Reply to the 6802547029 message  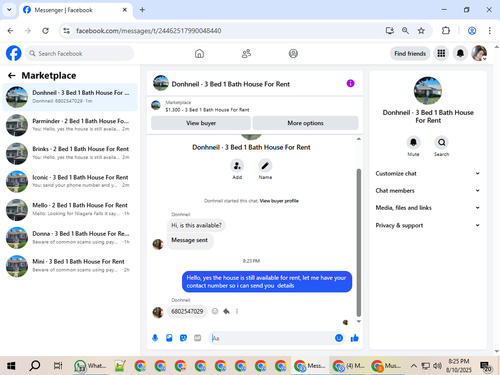click(x=226, y=311)
